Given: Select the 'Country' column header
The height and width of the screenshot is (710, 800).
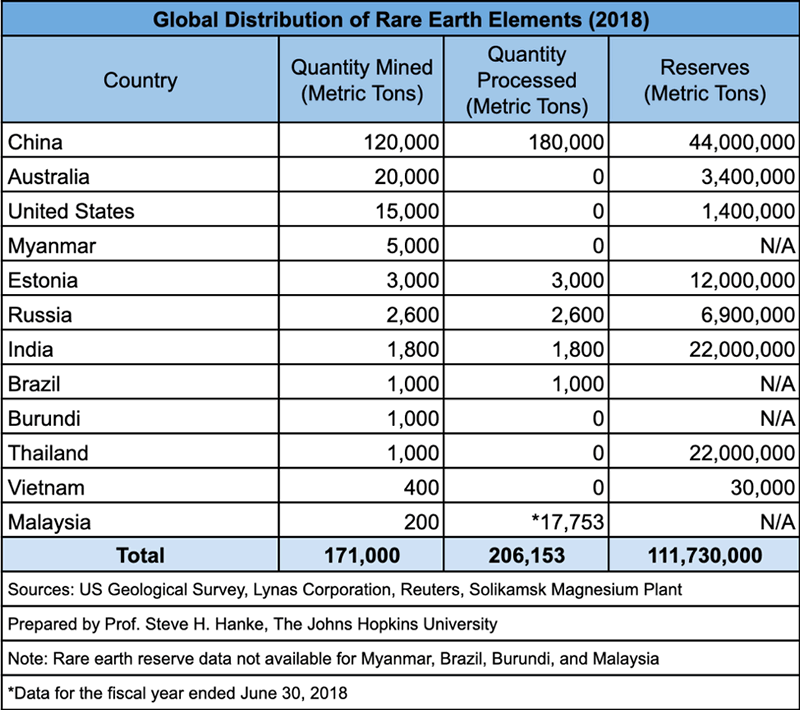Looking at the screenshot, I should (x=140, y=80).
